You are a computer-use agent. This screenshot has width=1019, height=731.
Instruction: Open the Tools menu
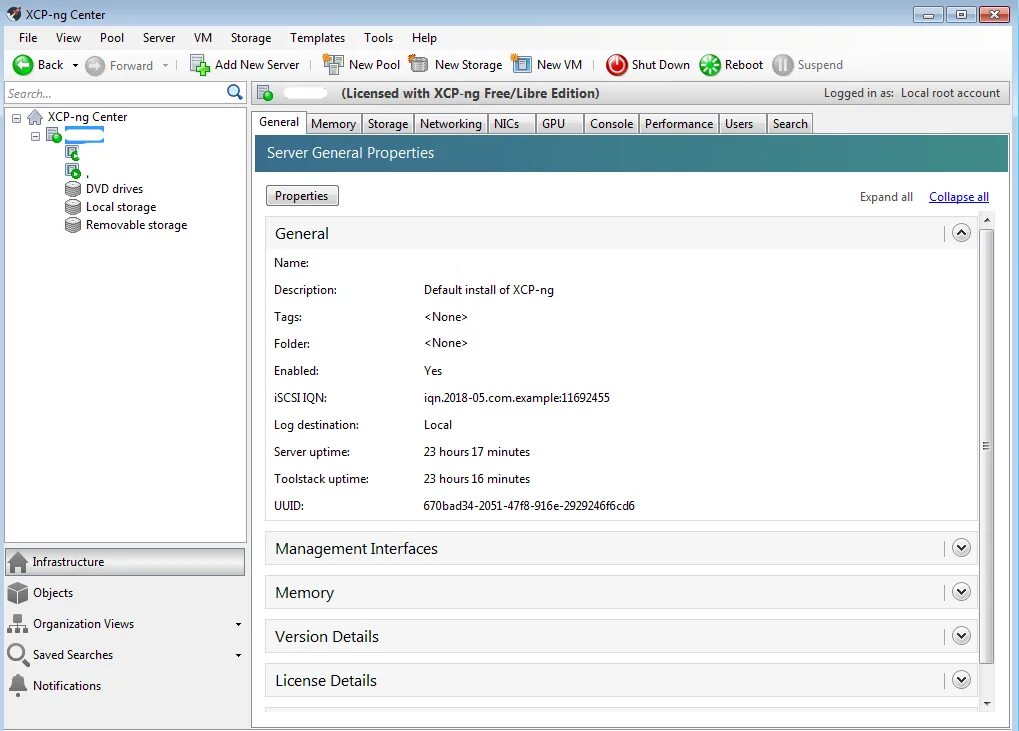coord(378,38)
